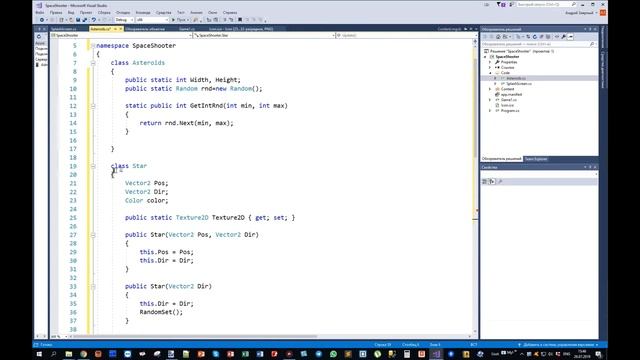This screenshot has height=360, width=640.
Task: Open the Debug configuration dropdown
Action: click(x=124, y=20)
